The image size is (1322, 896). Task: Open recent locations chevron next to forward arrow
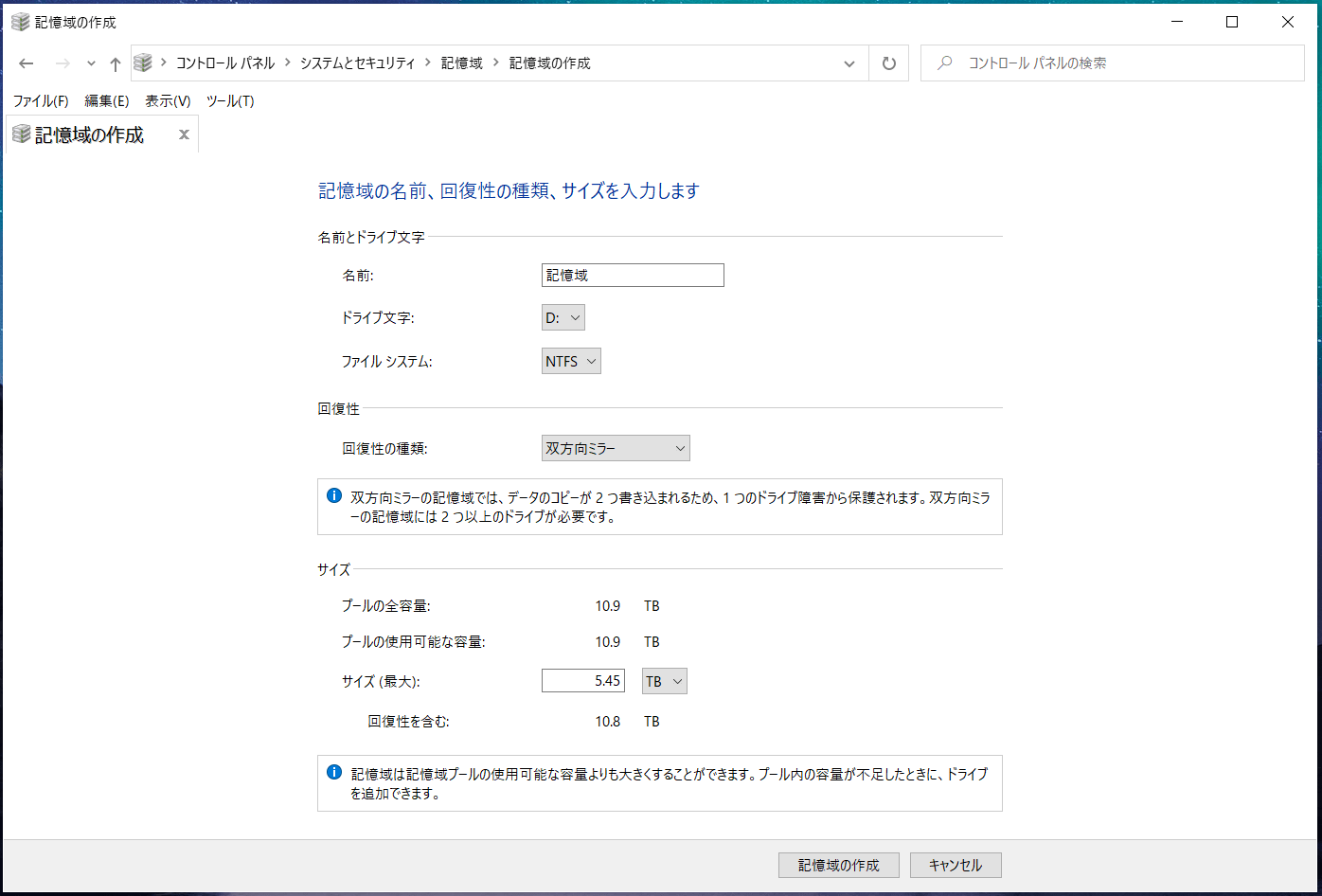[91, 63]
